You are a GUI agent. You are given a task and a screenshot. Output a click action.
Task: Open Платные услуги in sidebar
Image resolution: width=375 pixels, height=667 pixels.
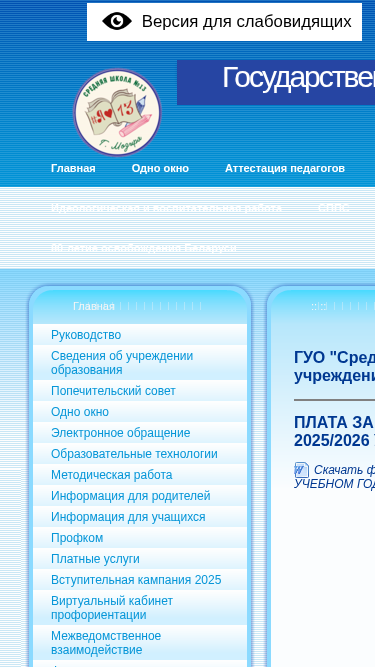tap(95, 559)
